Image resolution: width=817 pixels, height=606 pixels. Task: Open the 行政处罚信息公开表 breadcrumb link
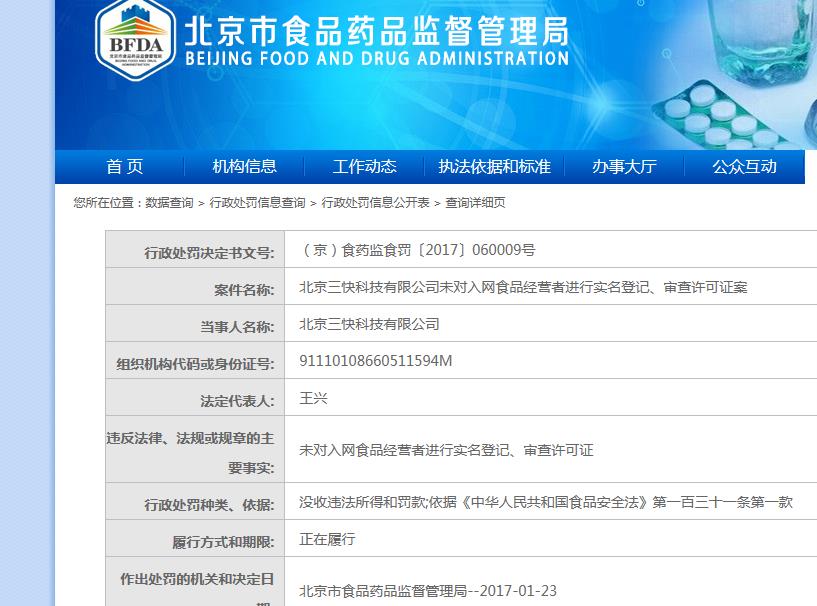tap(375, 203)
